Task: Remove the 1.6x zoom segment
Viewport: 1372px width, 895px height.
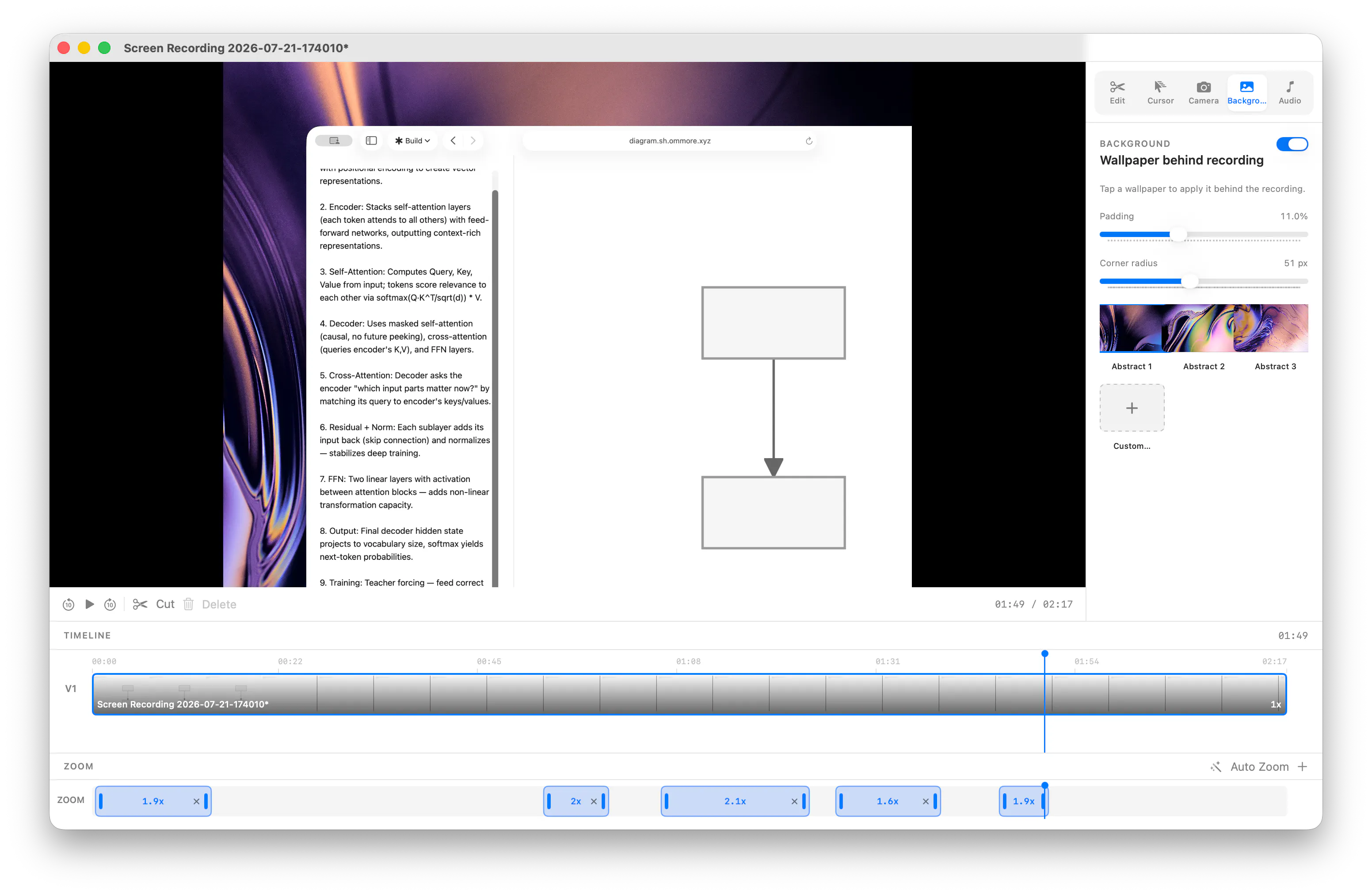Action: [x=925, y=801]
